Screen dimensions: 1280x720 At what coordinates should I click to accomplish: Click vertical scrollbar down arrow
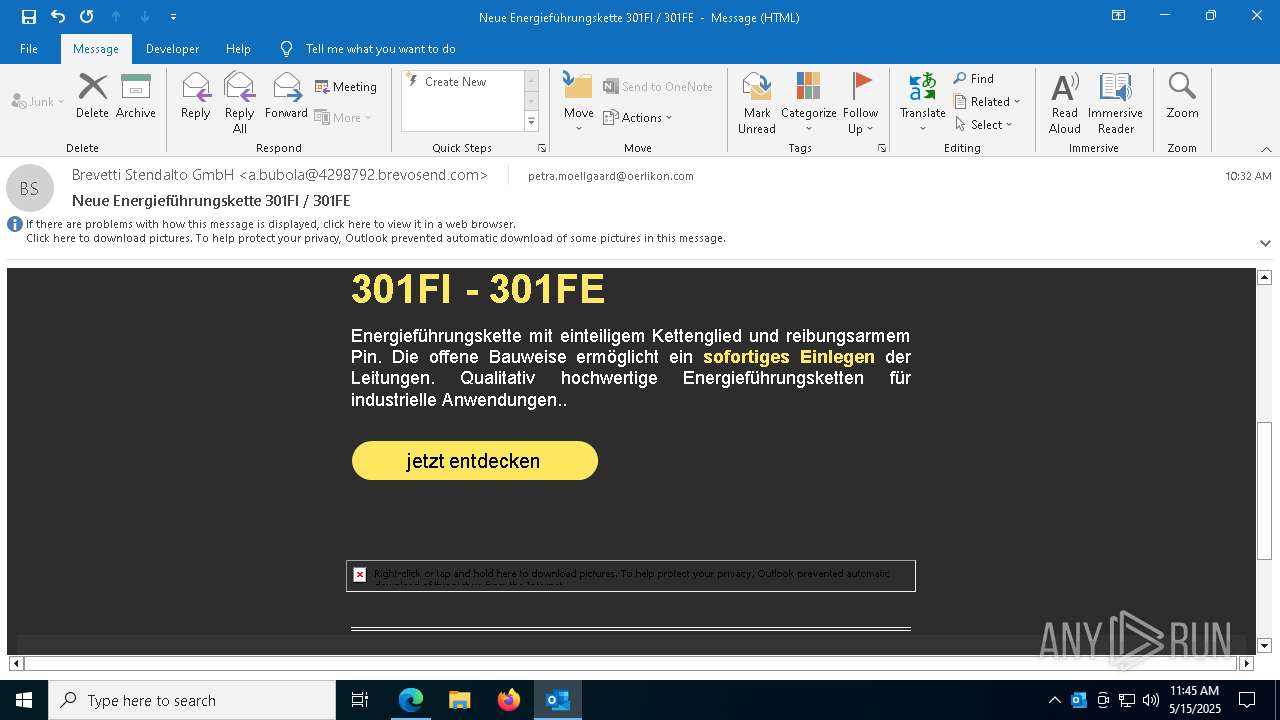tap(1264, 646)
